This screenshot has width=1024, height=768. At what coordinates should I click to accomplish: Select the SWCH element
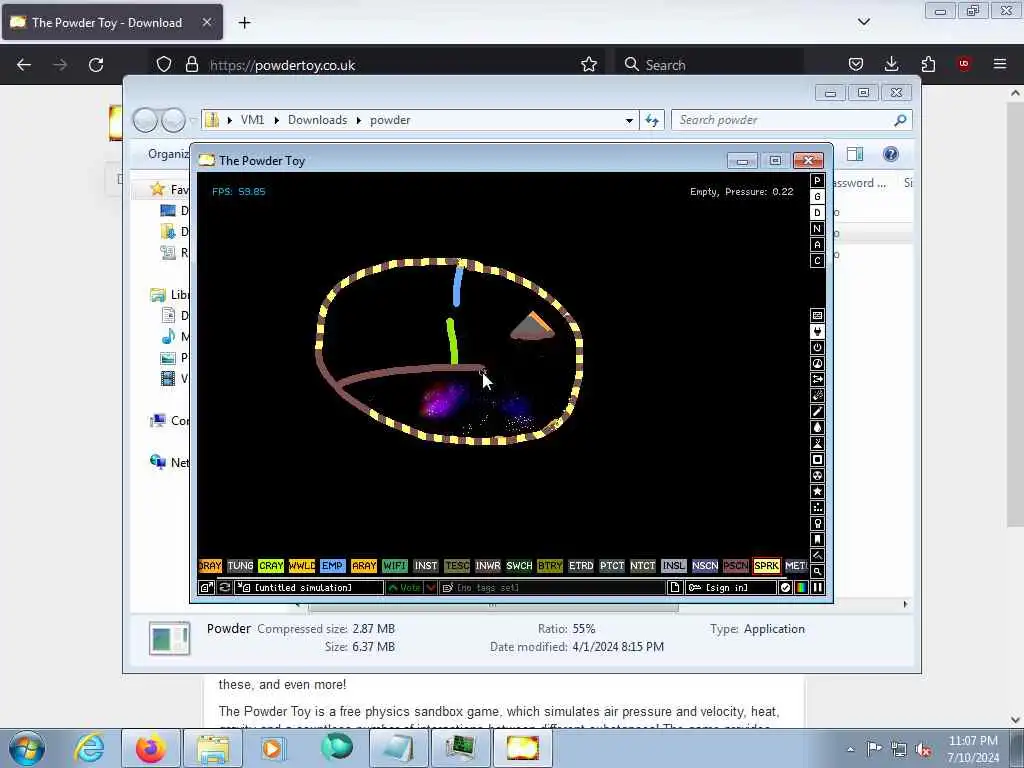point(519,566)
